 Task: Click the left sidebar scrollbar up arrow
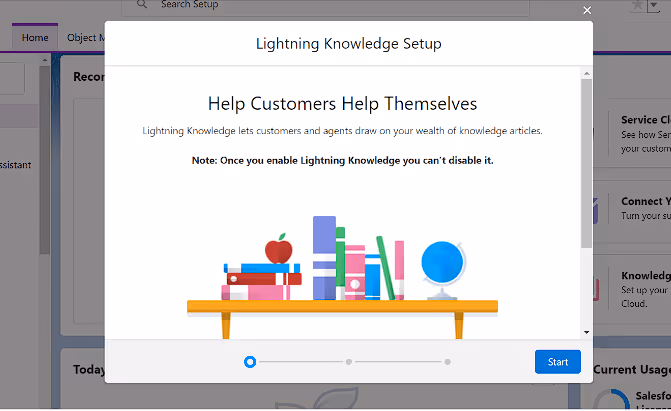coord(45,60)
